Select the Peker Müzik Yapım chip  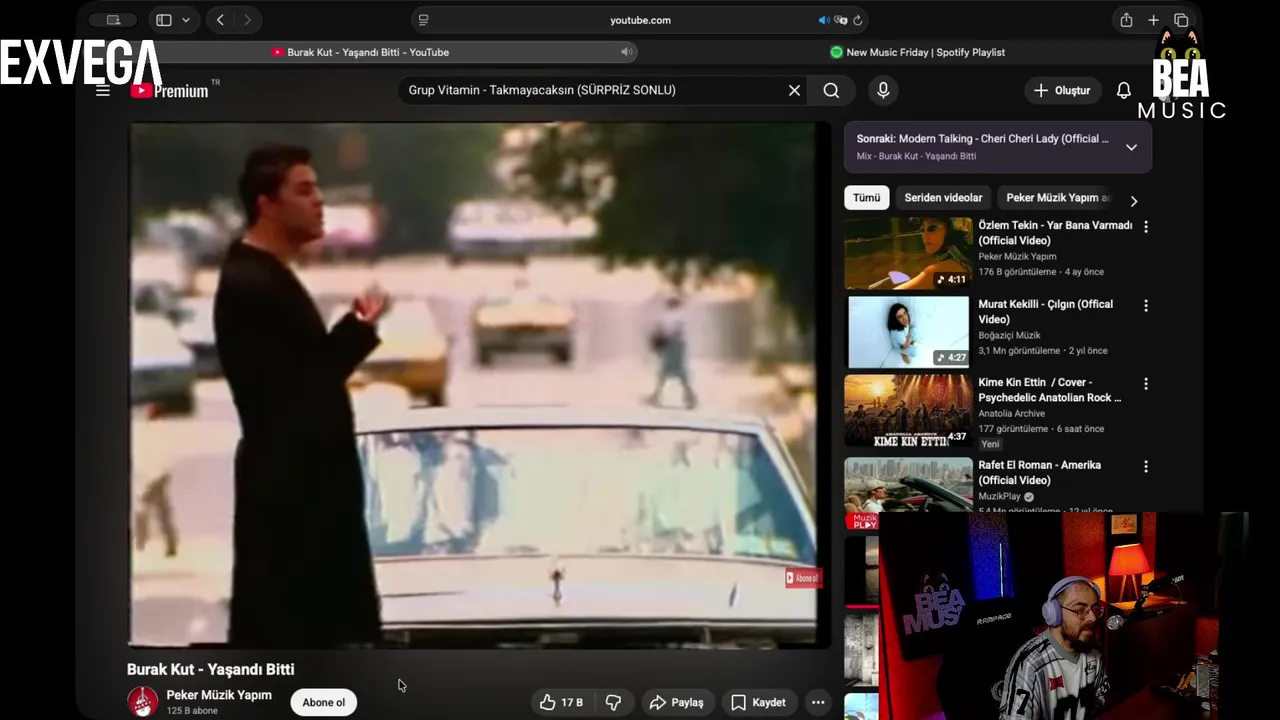[1058, 198]
